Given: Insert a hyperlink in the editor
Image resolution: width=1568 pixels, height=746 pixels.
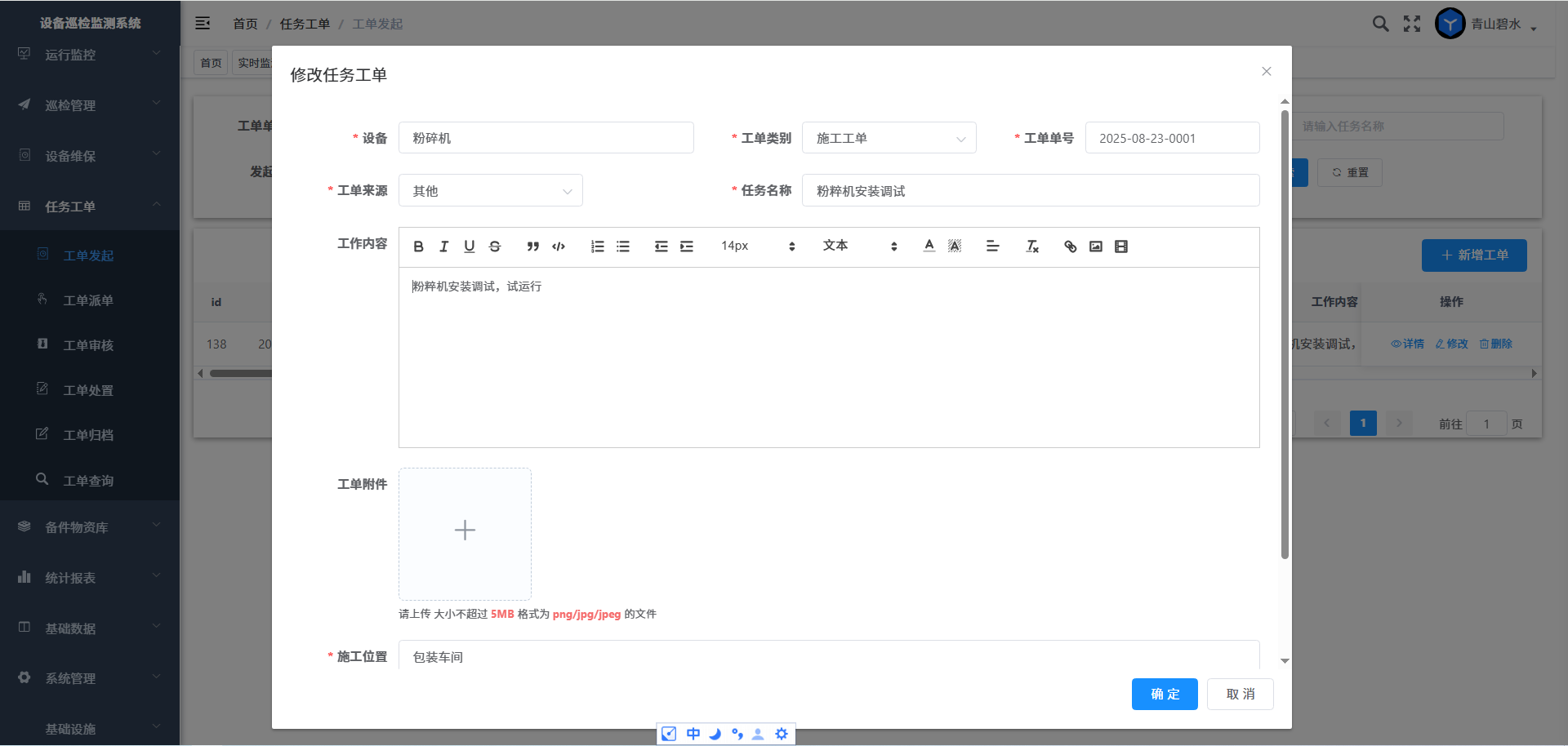Looking at the screenshot, I should tap(1070, 246).
